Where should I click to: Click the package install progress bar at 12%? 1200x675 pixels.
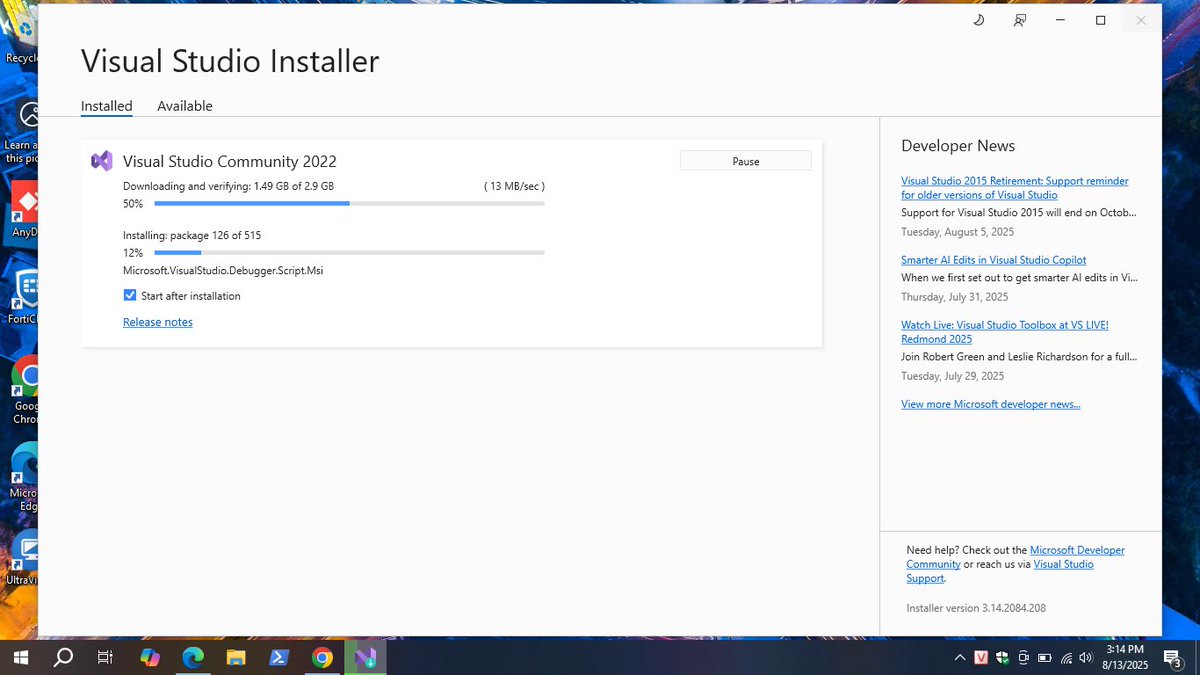click(x=349, y=253)
